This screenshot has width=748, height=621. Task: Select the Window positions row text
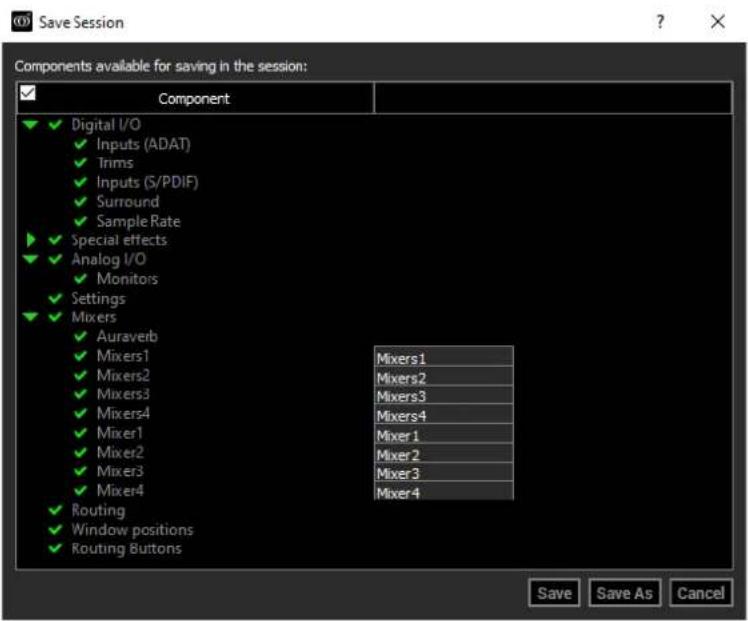point(133,530)
